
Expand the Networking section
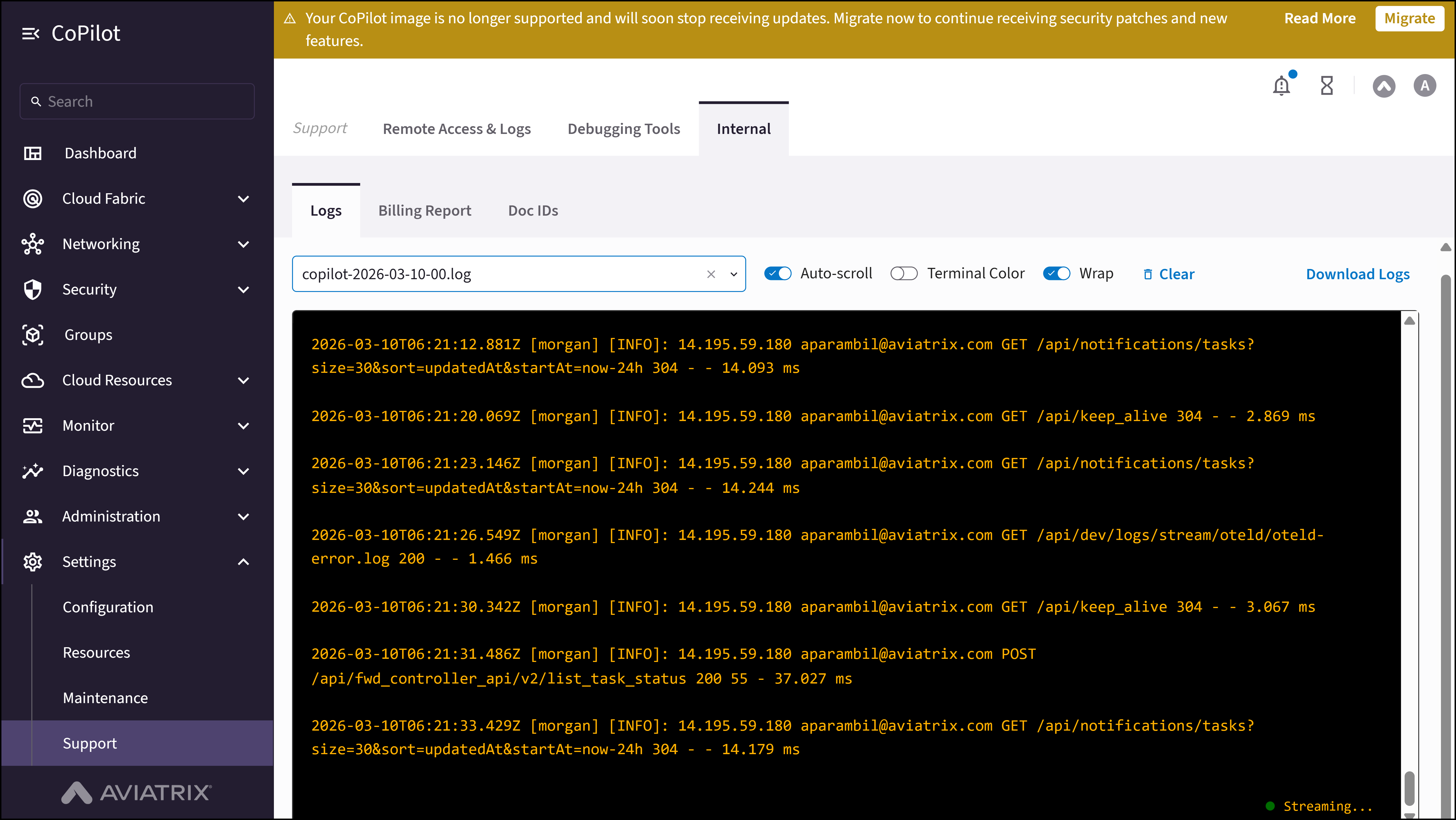243,244
